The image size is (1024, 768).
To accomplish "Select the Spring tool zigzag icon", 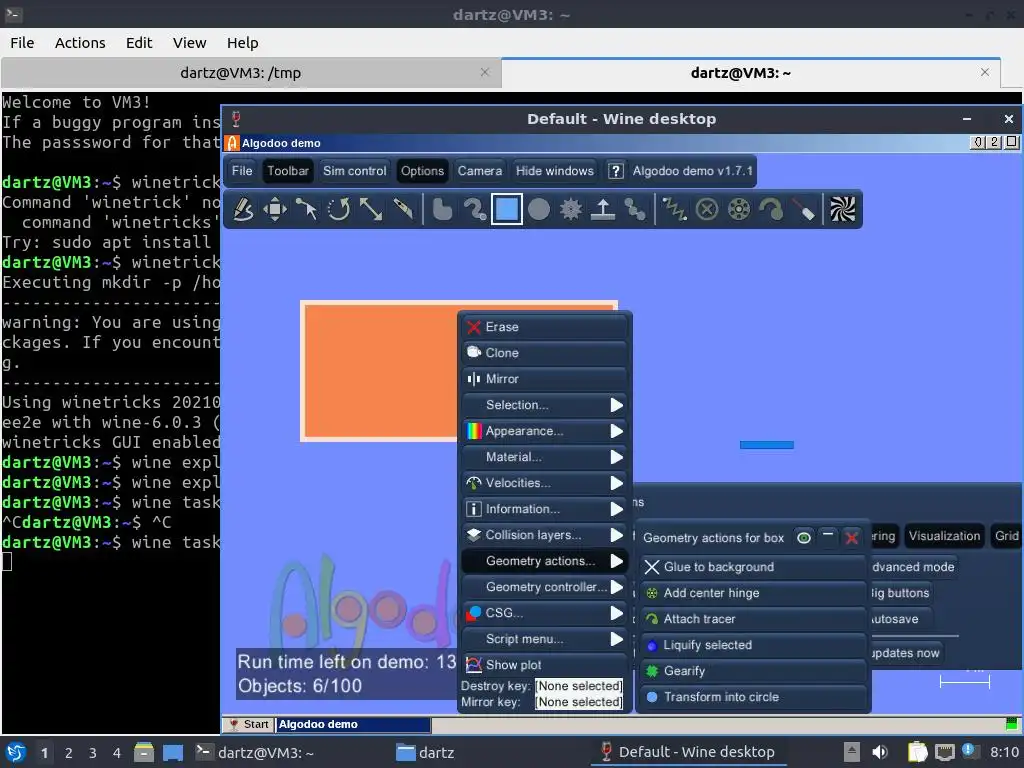I will (x=675, y=210).
